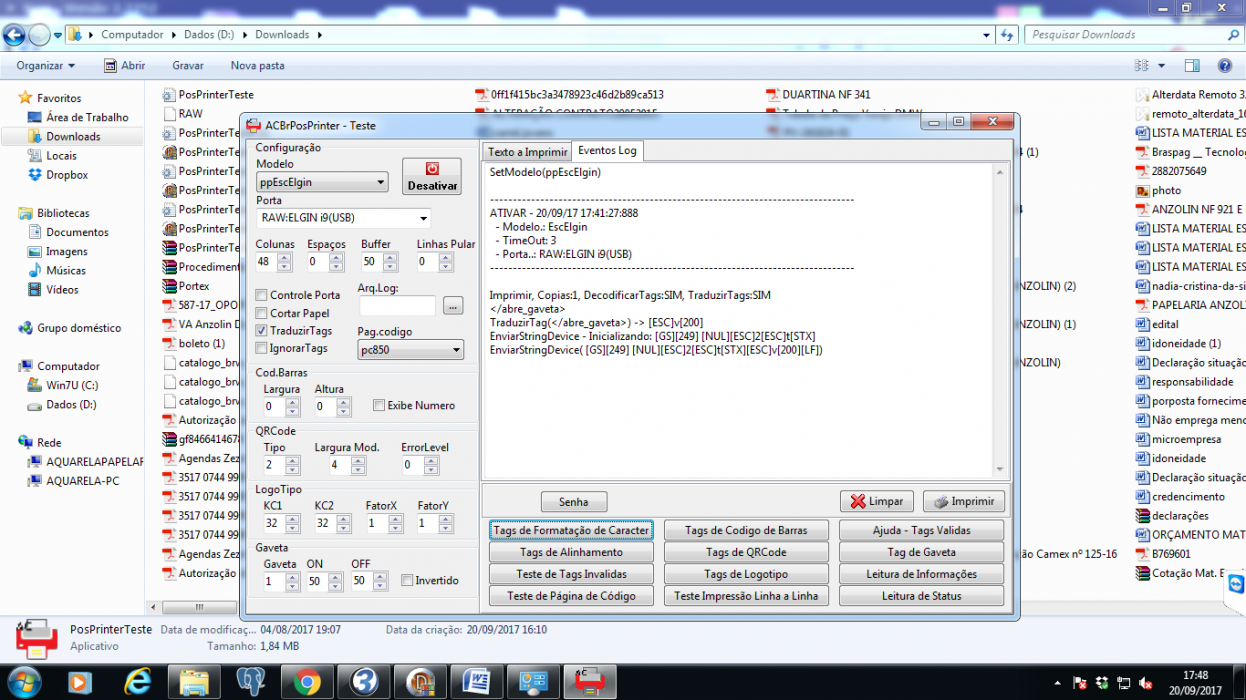Image resolution: width=1246 pixels, height=700 pixels.
Task: Open the help icon in Explorer toolbar
Action: click(1224, 66)
